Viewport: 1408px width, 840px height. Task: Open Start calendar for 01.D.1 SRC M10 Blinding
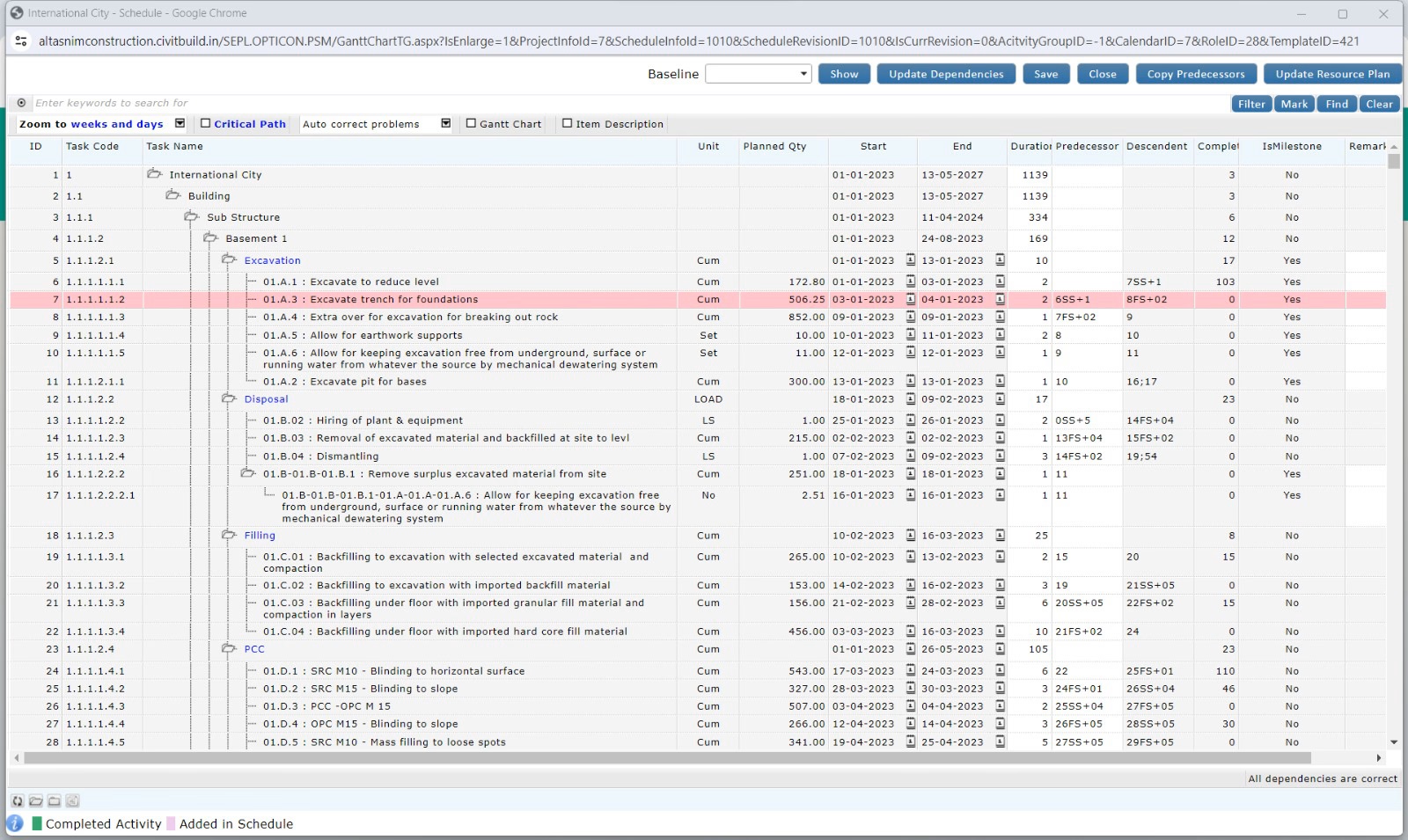[911, 671]
